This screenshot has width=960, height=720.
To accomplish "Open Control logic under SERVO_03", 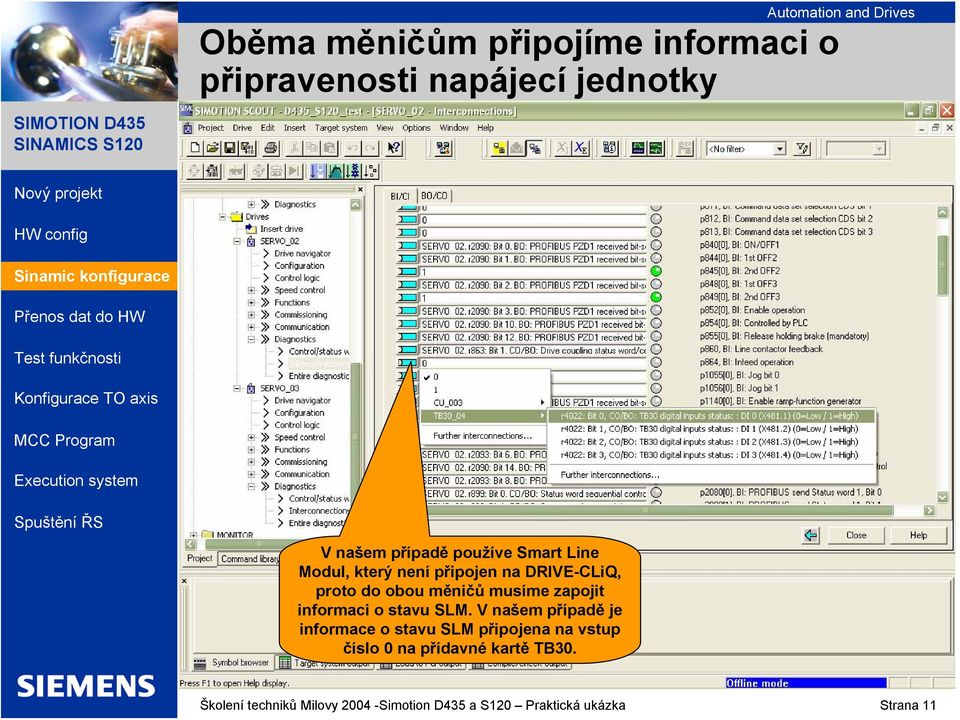I will pyautogui.click(x=297, y=425).
